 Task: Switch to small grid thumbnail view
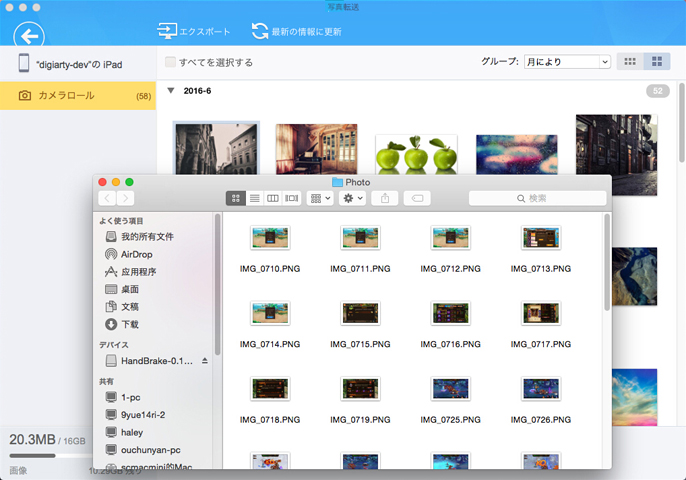(630, 62)
